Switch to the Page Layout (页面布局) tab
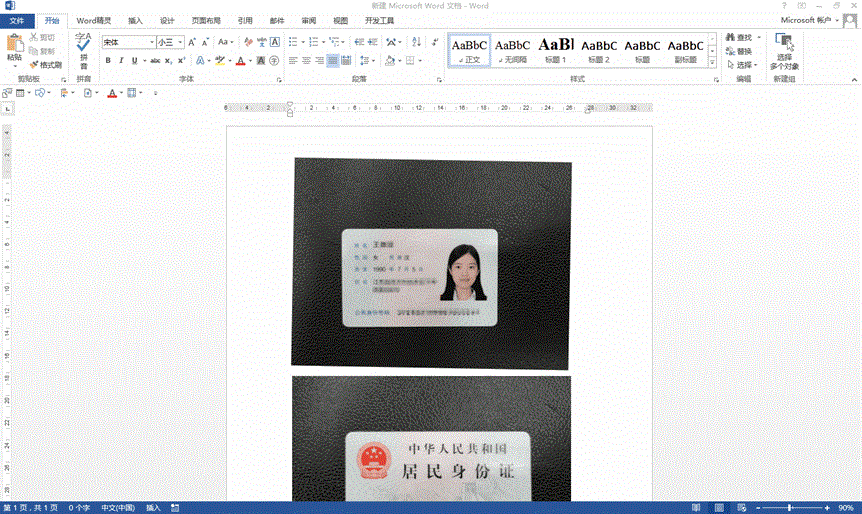 coord(206,20)
